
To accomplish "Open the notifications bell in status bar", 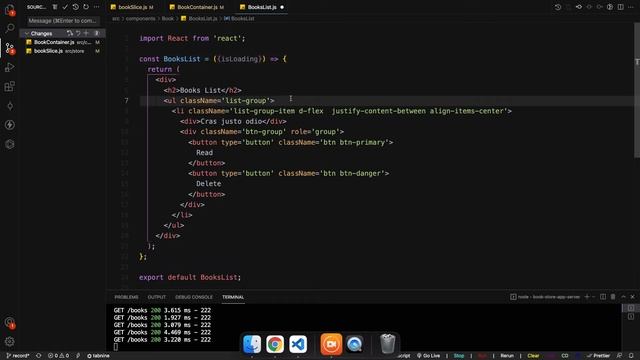I will [631, 356].
